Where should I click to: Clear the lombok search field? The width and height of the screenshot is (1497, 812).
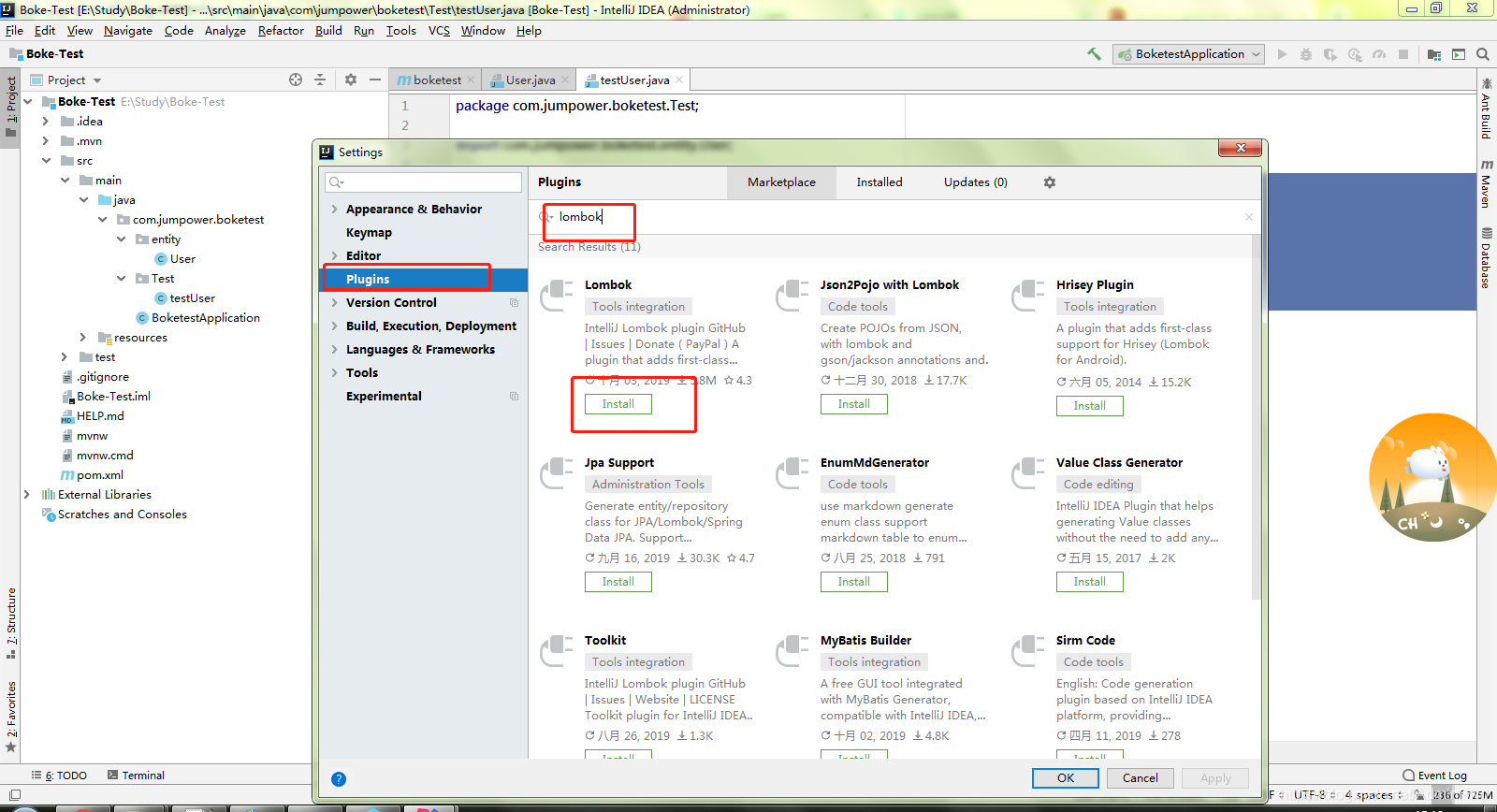(x=1248, y=217)
